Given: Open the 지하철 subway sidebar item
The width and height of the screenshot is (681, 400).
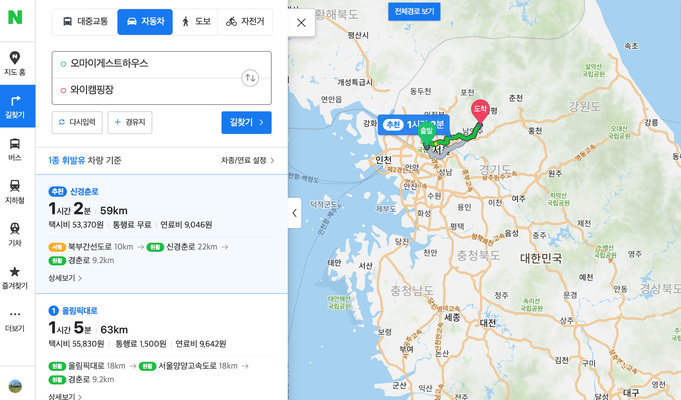Looking at the screenshot, I should (x=15, y=192).
